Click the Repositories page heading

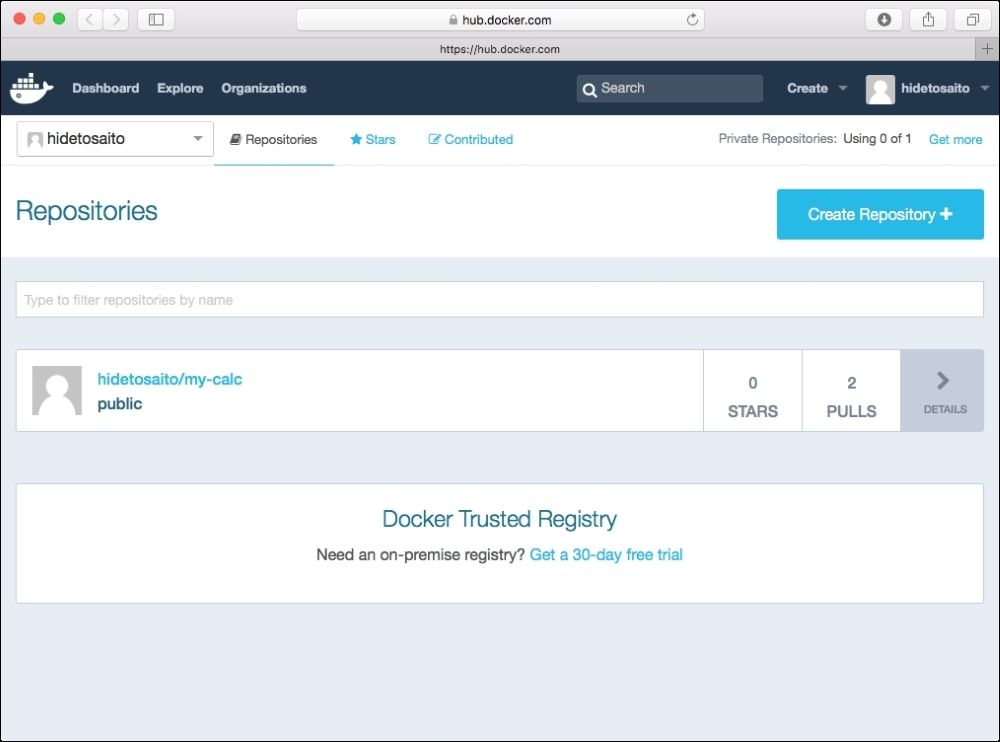[x=87, y=211]
